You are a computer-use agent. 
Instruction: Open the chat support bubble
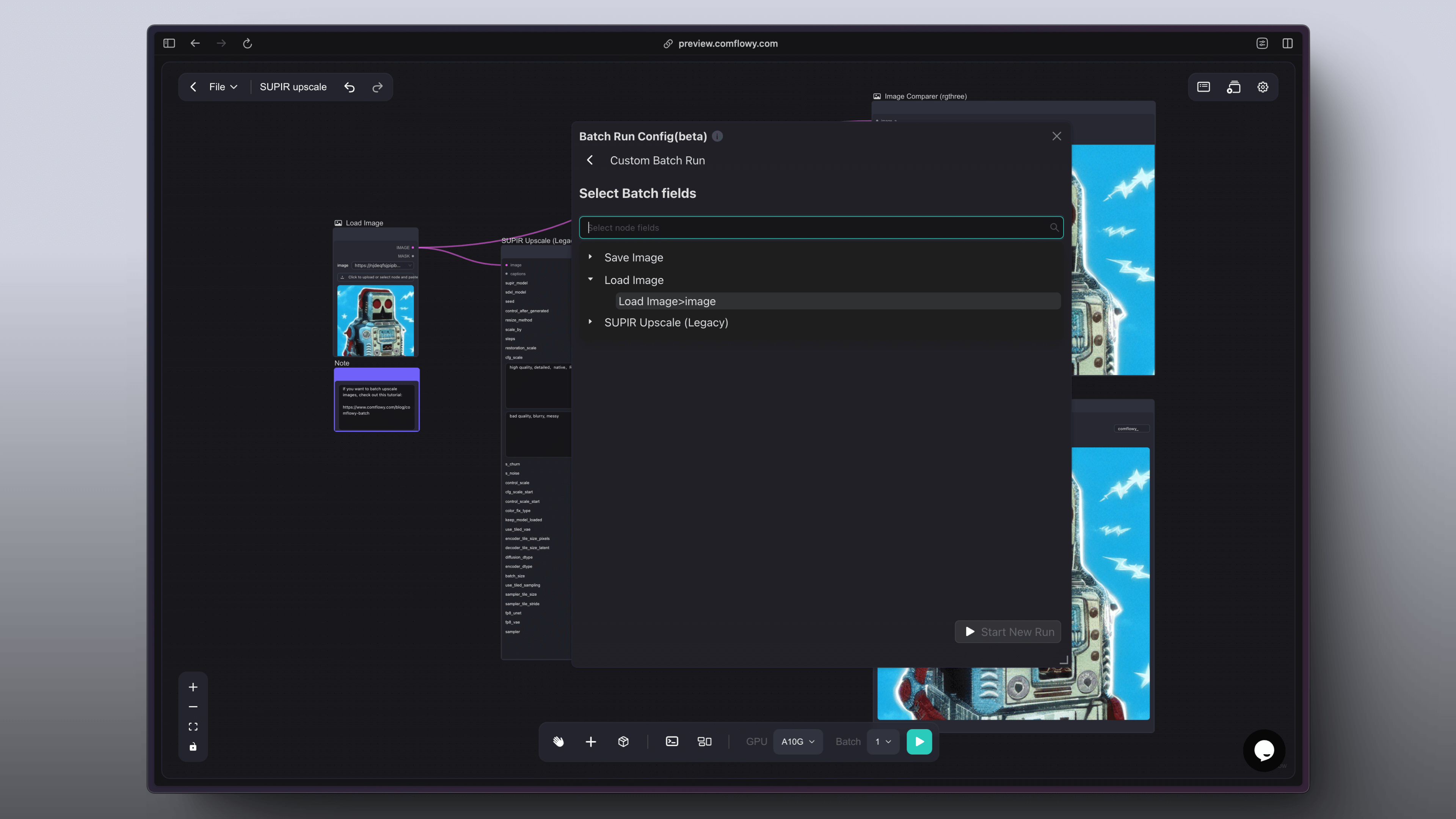point(1264,750)
